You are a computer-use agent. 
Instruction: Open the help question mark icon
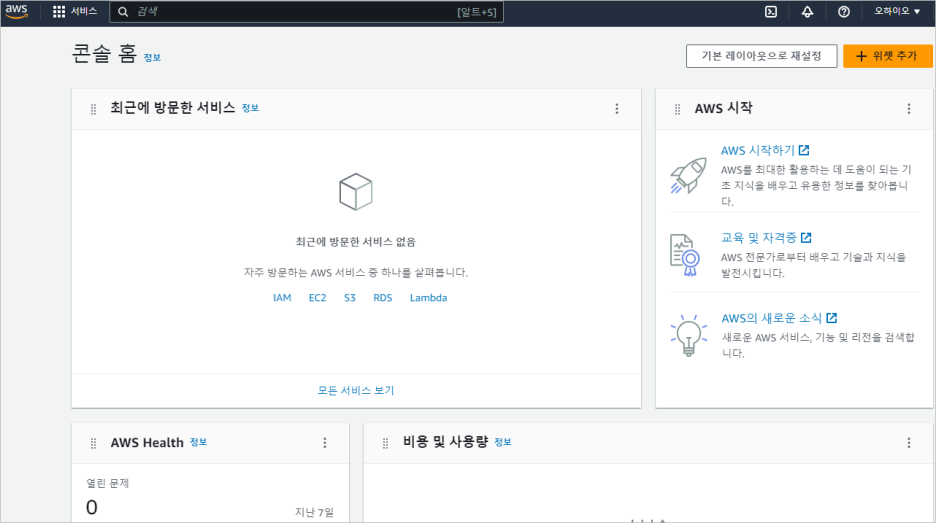(x=843, y=12)
